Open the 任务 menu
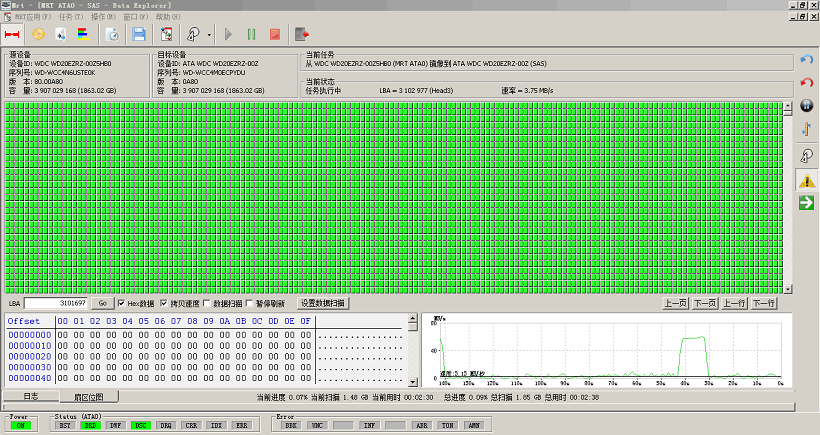 pos(71,17)
